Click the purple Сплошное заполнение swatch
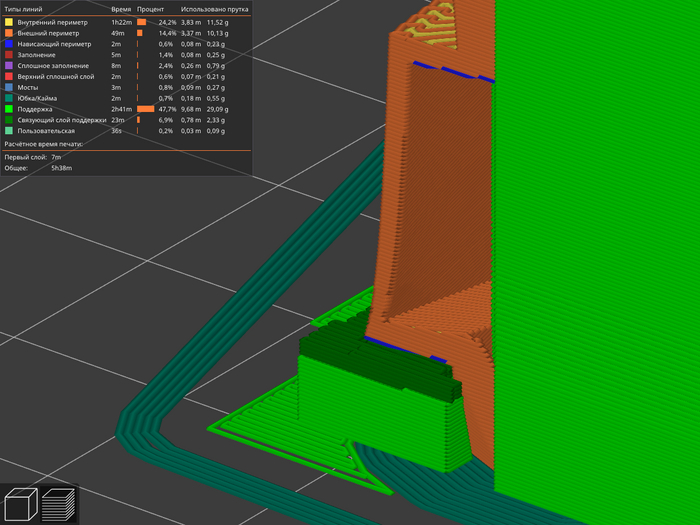Image resolution: width=700 pixels, height=525 pixels. click(9, 65)
